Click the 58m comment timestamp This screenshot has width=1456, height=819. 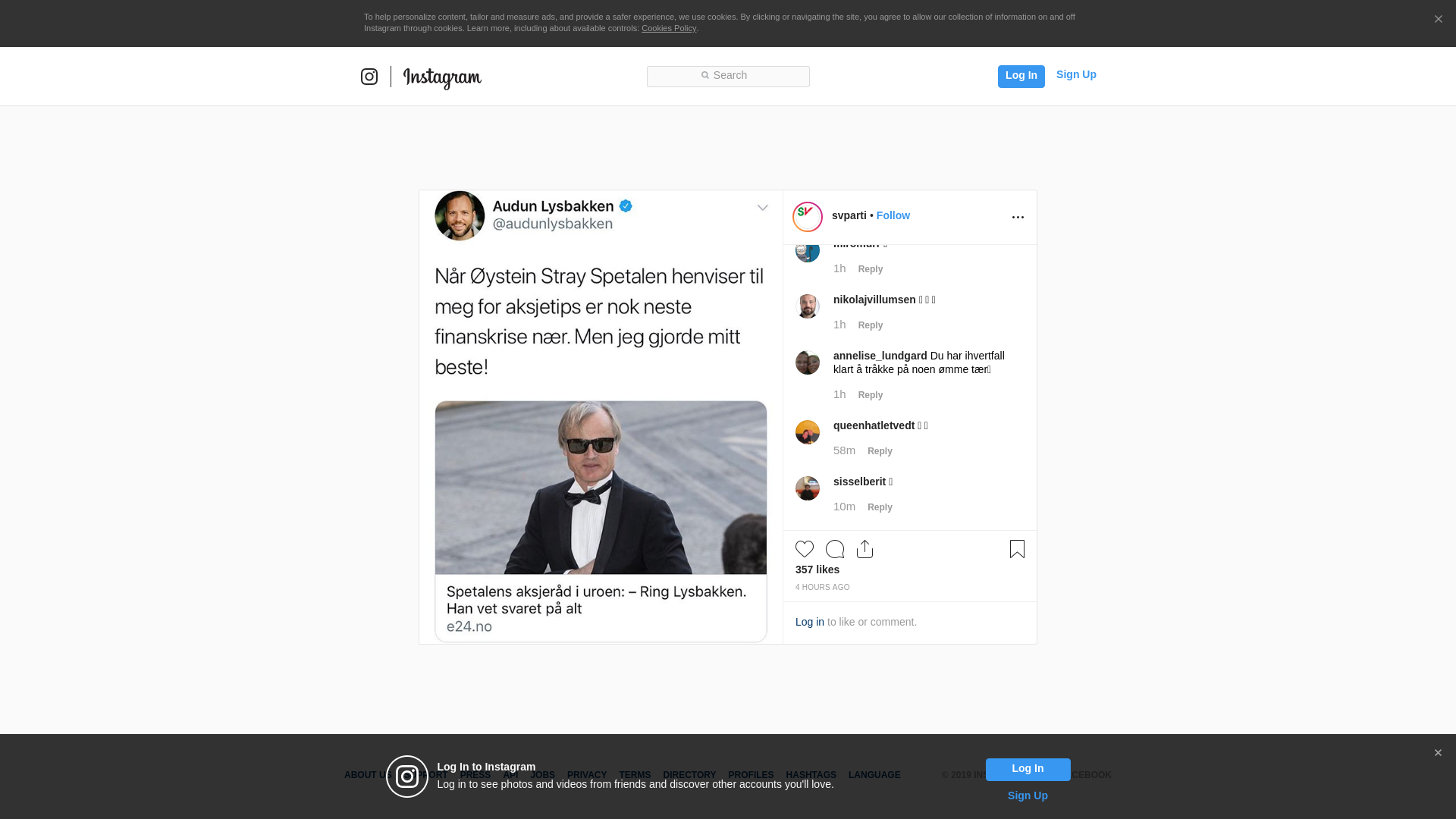coord(844,450)
